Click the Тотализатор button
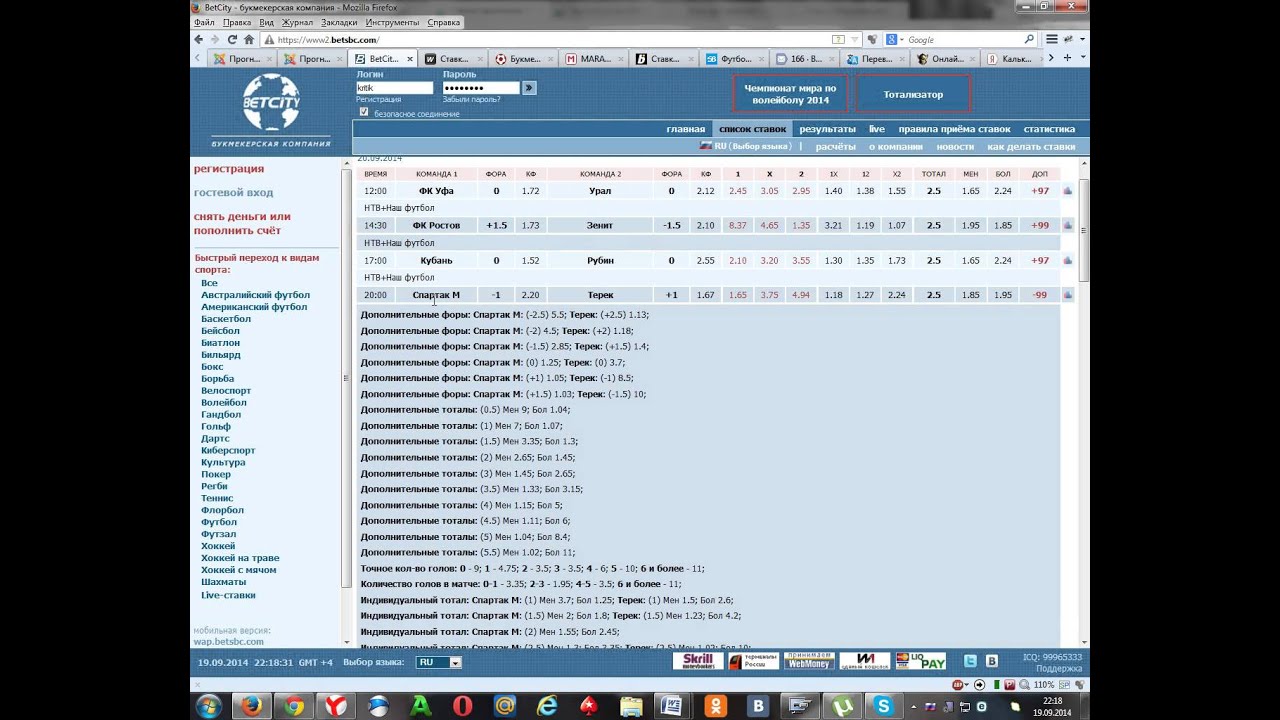This screenshot has width=1280, height=720. [x=913, y=94]
